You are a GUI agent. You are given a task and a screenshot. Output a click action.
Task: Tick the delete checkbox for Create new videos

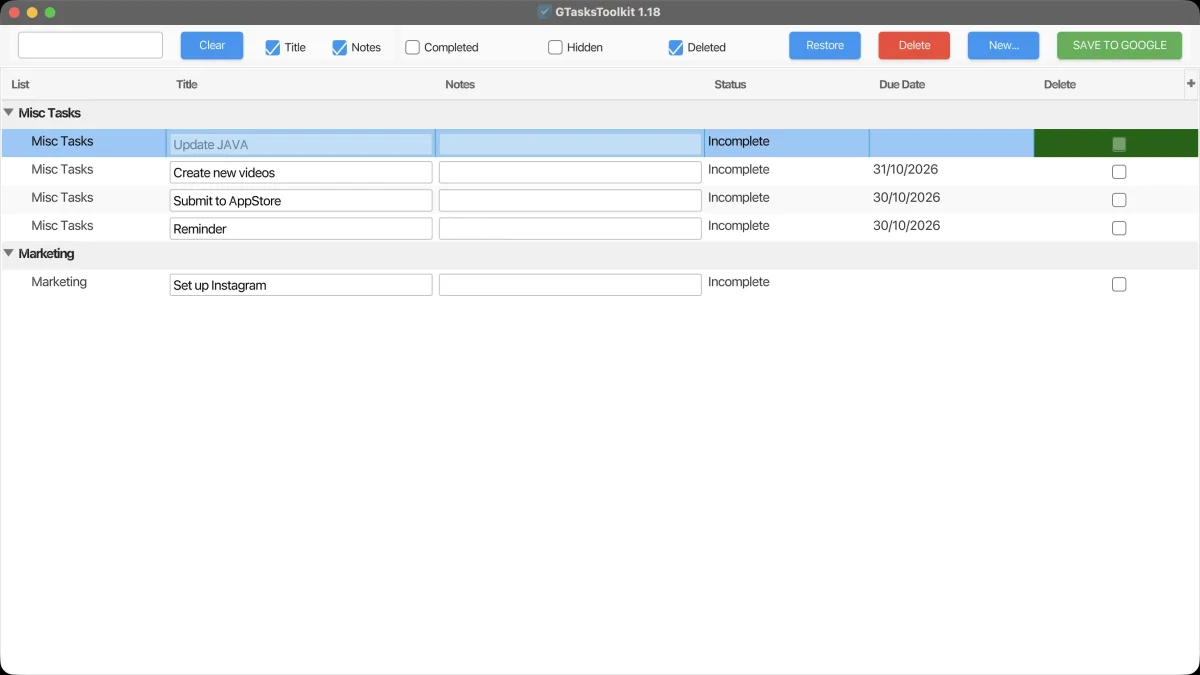pyautogui.click(x=1119, y=172)
